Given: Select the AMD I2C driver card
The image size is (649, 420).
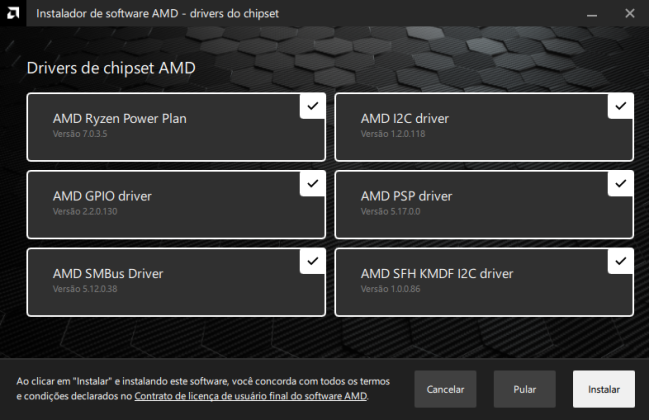Looking at the screenshot, I should tap(484, 127).
